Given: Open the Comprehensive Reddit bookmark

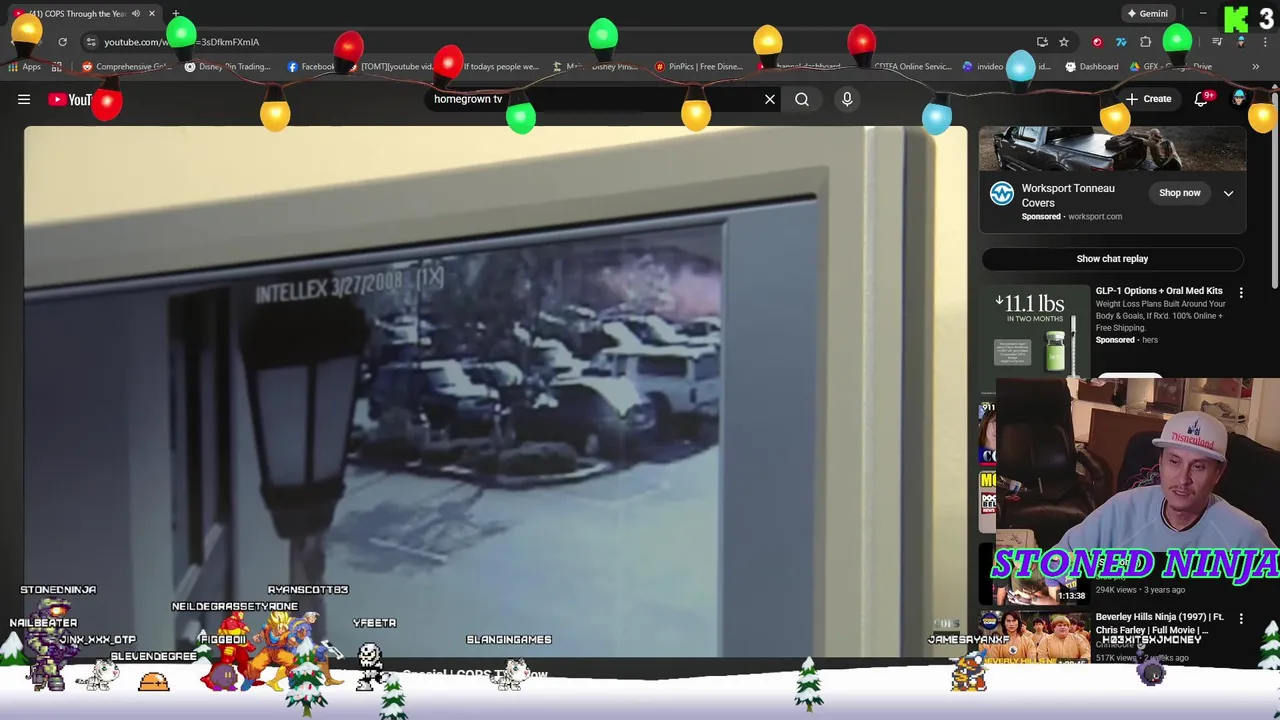Looking at the screenshot, I should (x=127, y=67).
